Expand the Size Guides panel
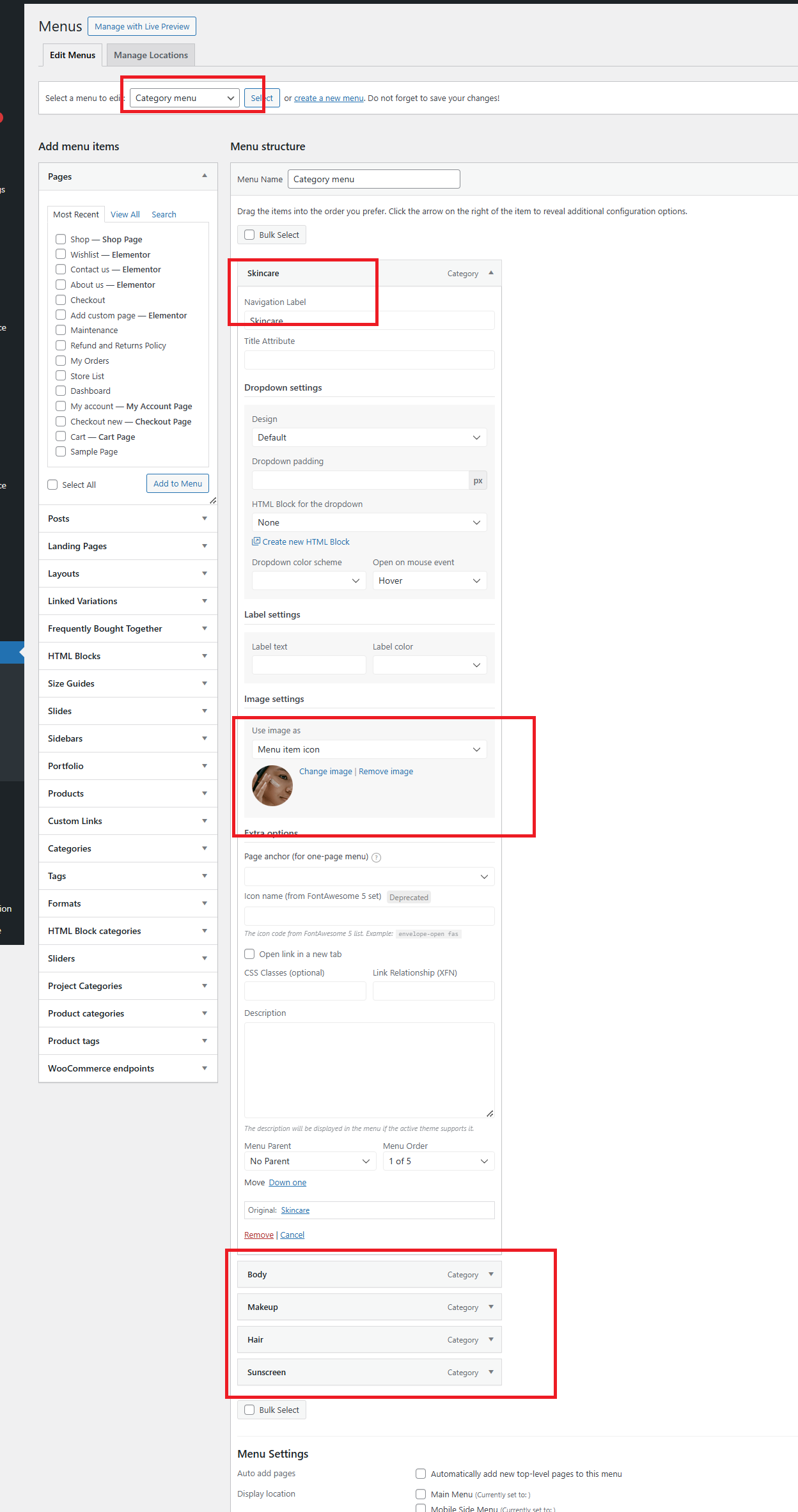The height and width of the screenshot is (1512, 798). (x=205, y=683)
